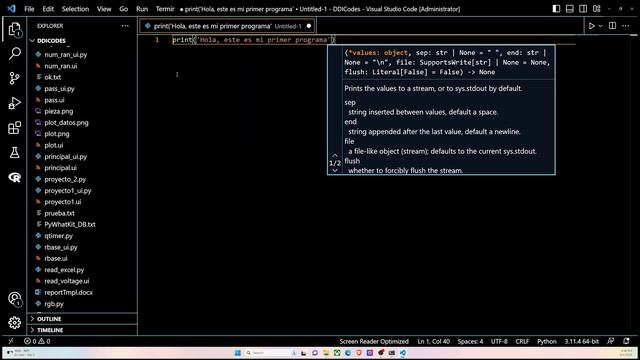Open the View menu
This screenshot has width=640, height=360.
pyautogui.click(x=104, y=9)
